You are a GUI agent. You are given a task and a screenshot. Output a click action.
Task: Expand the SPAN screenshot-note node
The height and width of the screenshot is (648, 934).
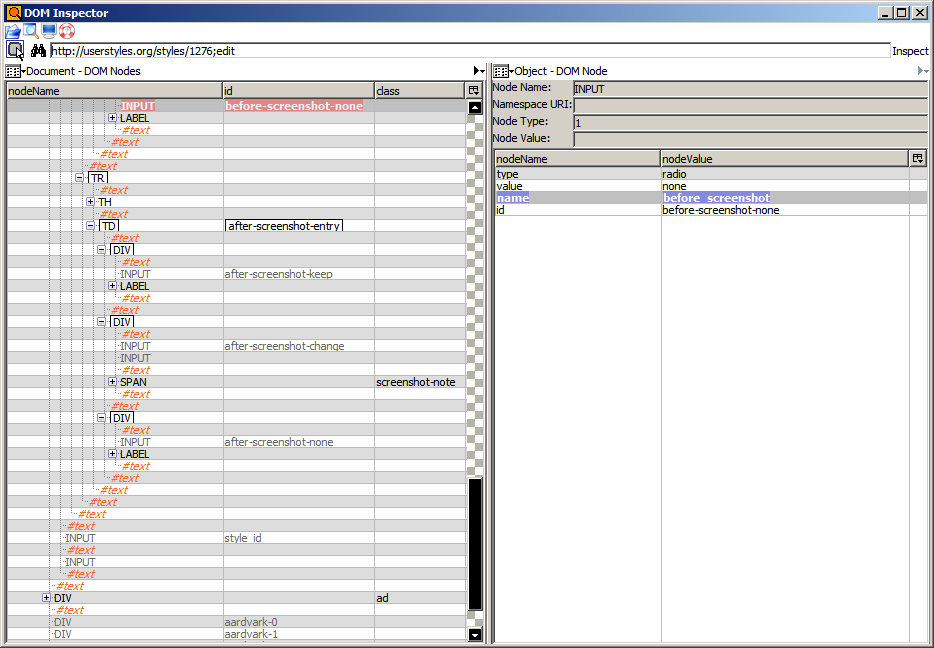pyautogui.click(x=113, y=382)
